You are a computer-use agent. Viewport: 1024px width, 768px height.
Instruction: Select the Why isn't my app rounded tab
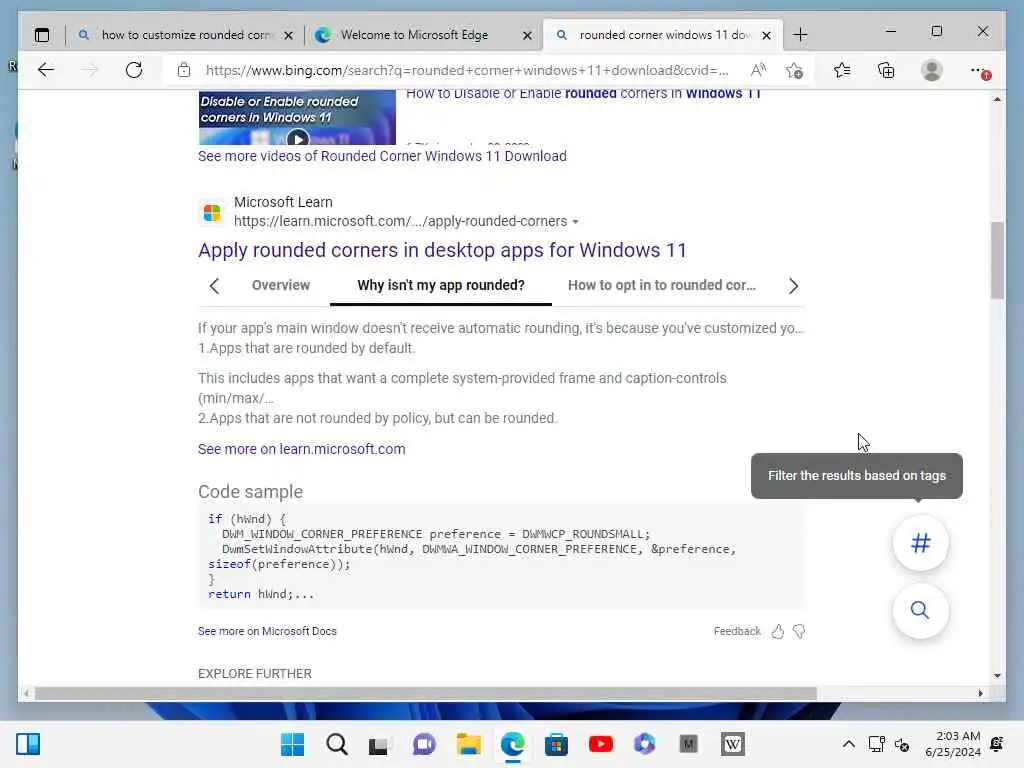441,285
